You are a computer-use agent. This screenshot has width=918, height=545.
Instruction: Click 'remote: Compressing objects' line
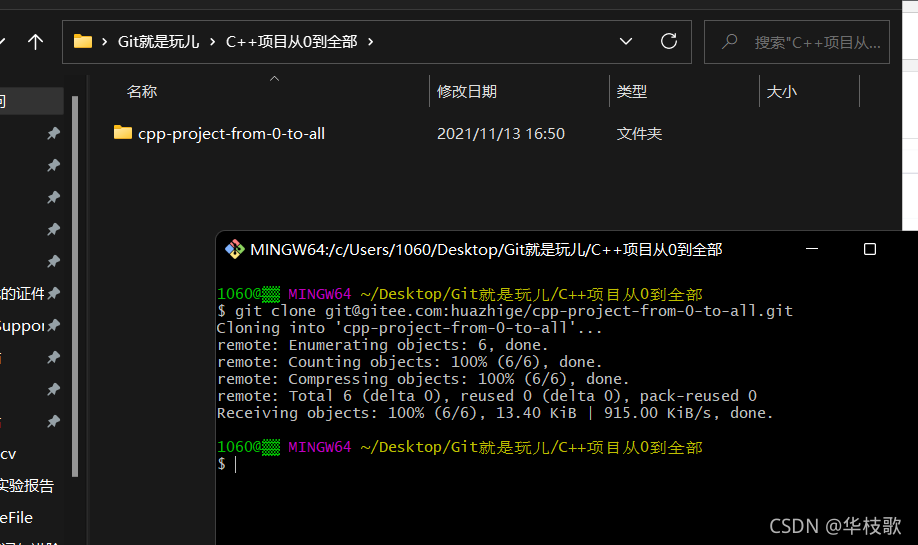[423, 379]
